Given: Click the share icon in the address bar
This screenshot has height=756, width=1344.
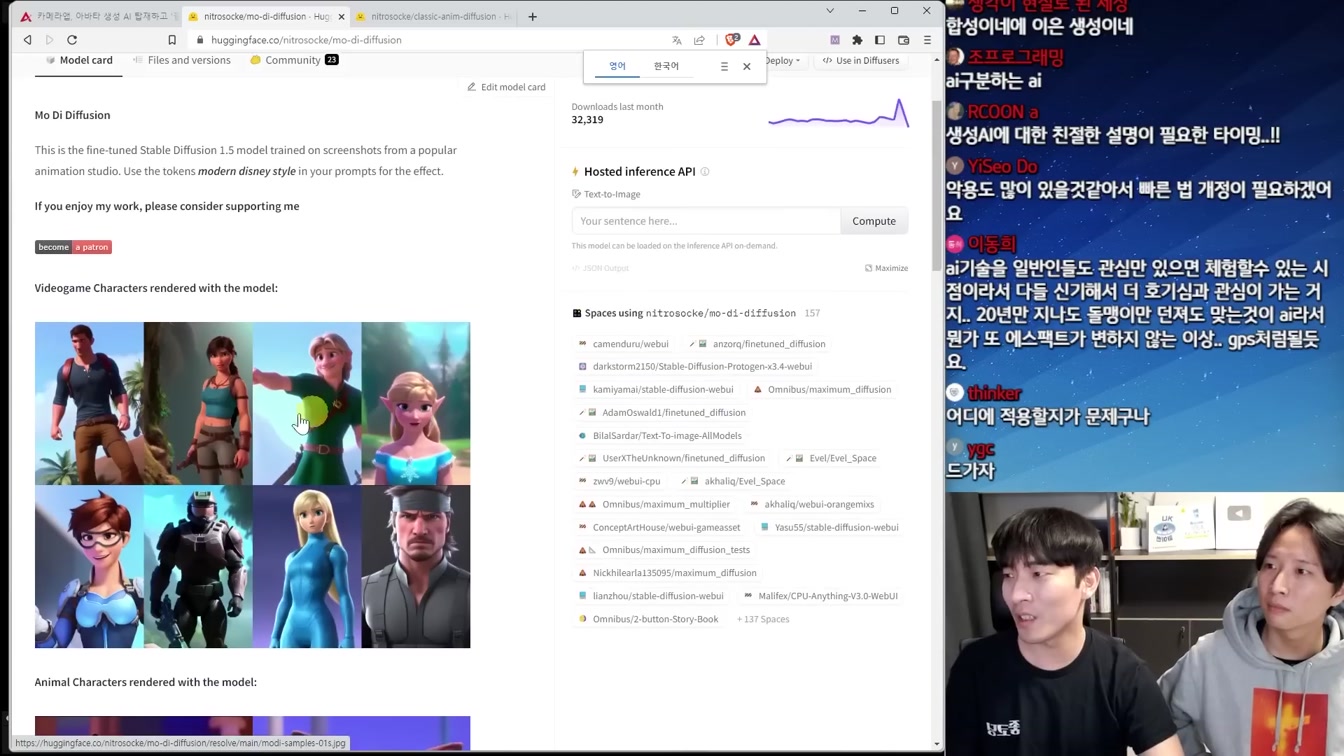Looking at the screenshot, I should click(699, 40).
